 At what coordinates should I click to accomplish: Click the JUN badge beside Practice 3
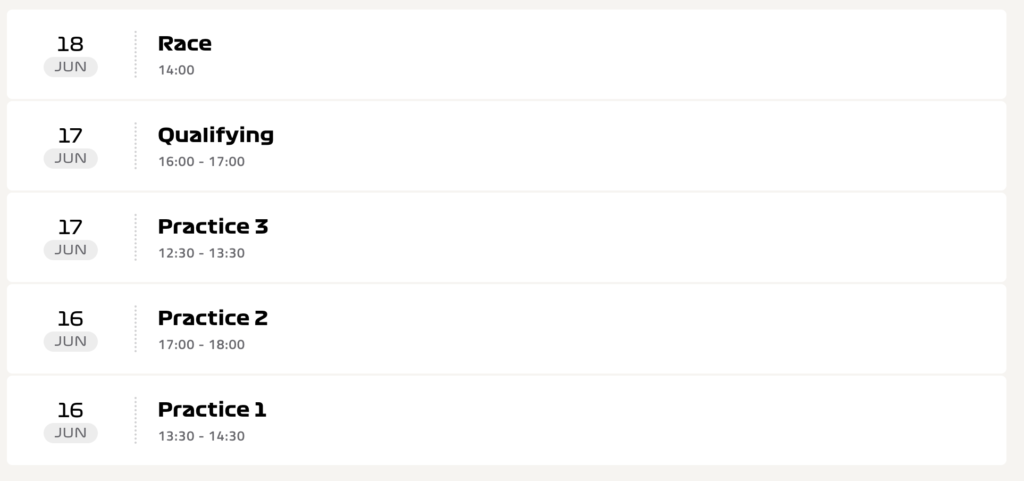click(x=71, y=250)
